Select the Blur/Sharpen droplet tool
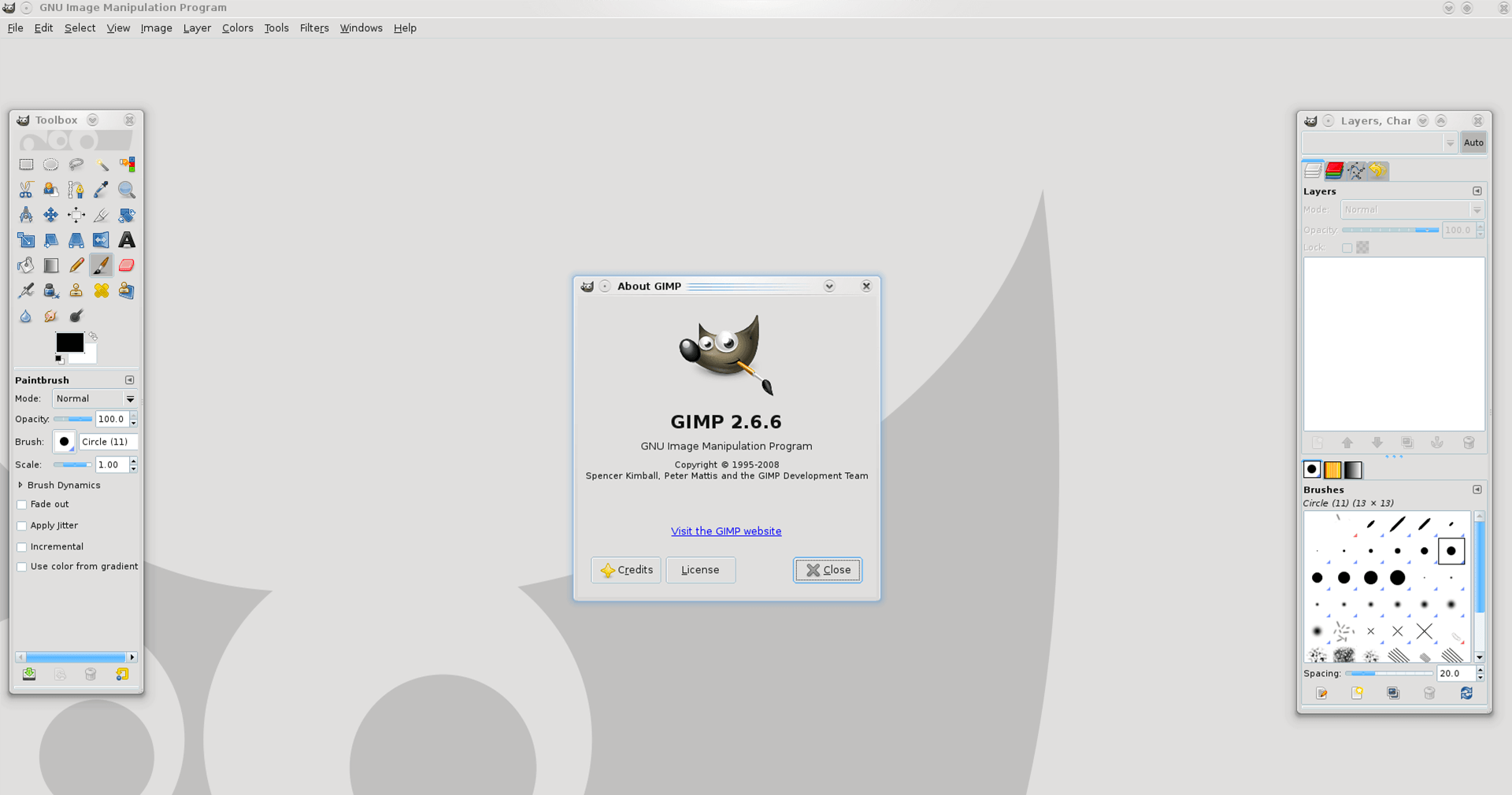 coord(26,316)
